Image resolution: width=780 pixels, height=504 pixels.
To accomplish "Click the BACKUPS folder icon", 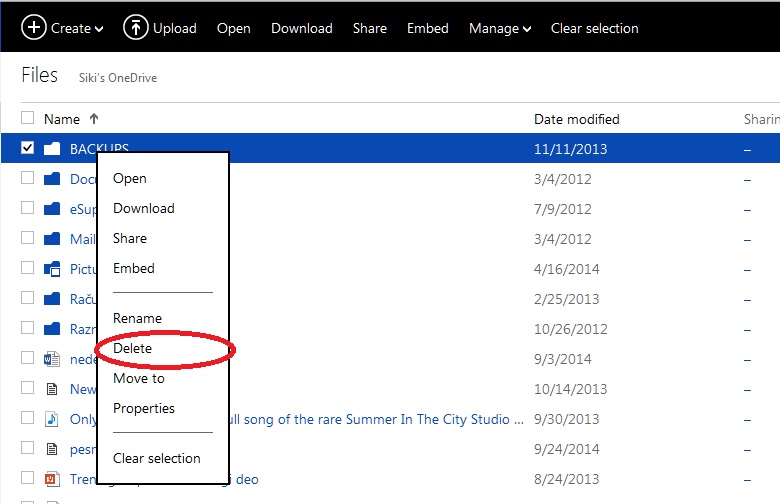I will [x=52, y=149].
